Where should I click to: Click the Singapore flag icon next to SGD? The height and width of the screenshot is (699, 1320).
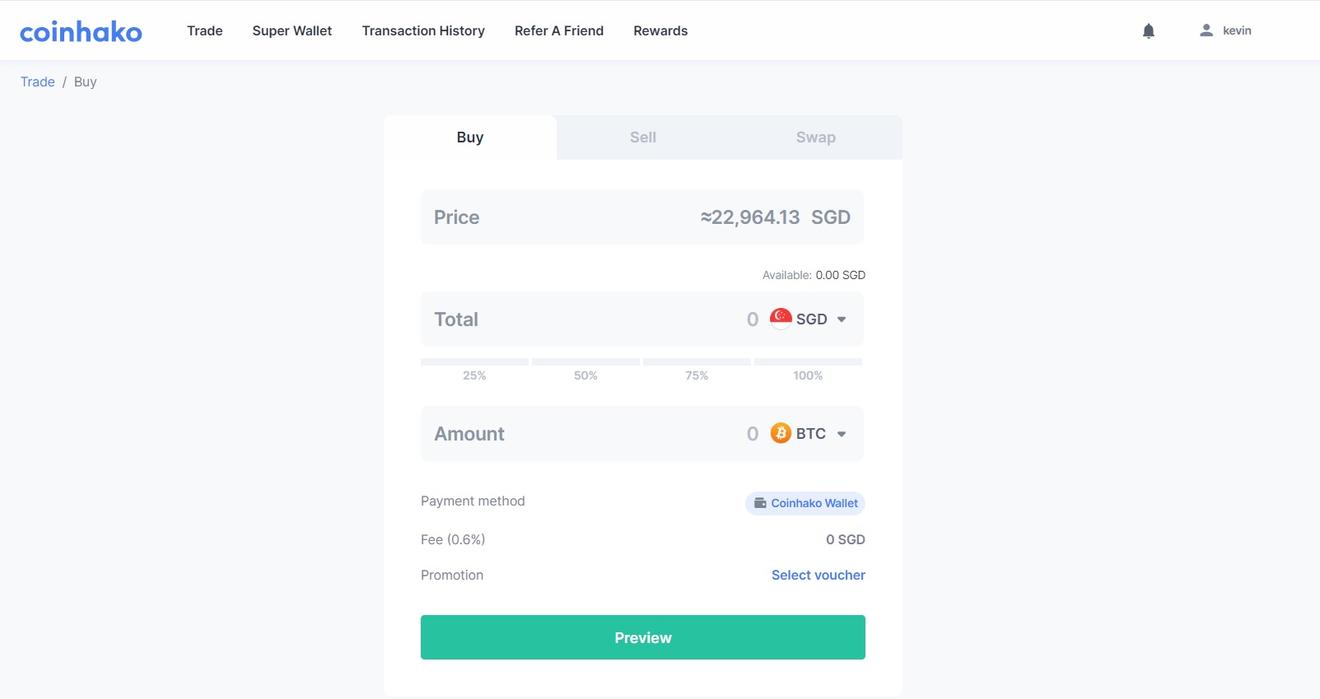tap(780, 318)
